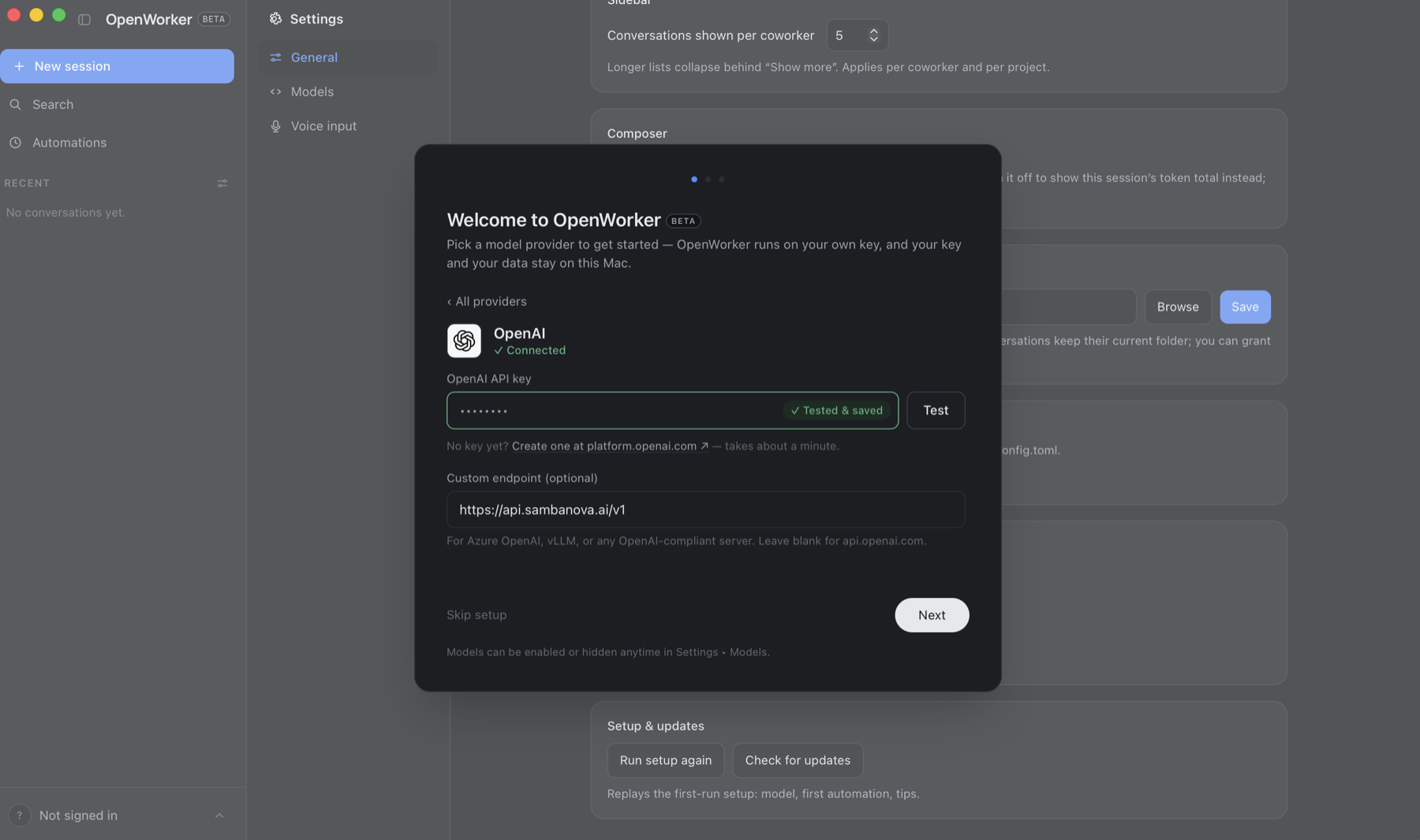The height and width of the screenshot is (840, 1420).
Task: Select the Models settings tab
Action: (x=348, y=91)
